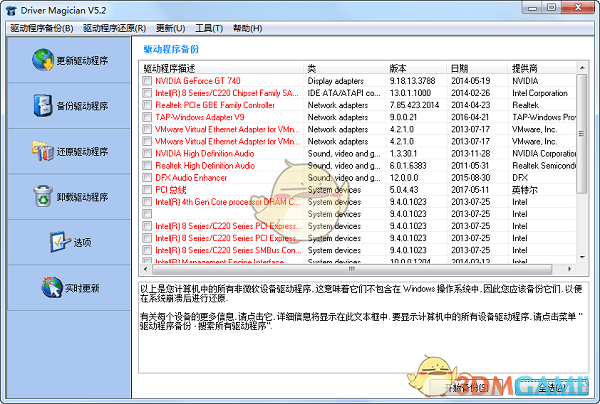Check the PCI 总线 row checkbox

tap(147, 189)
